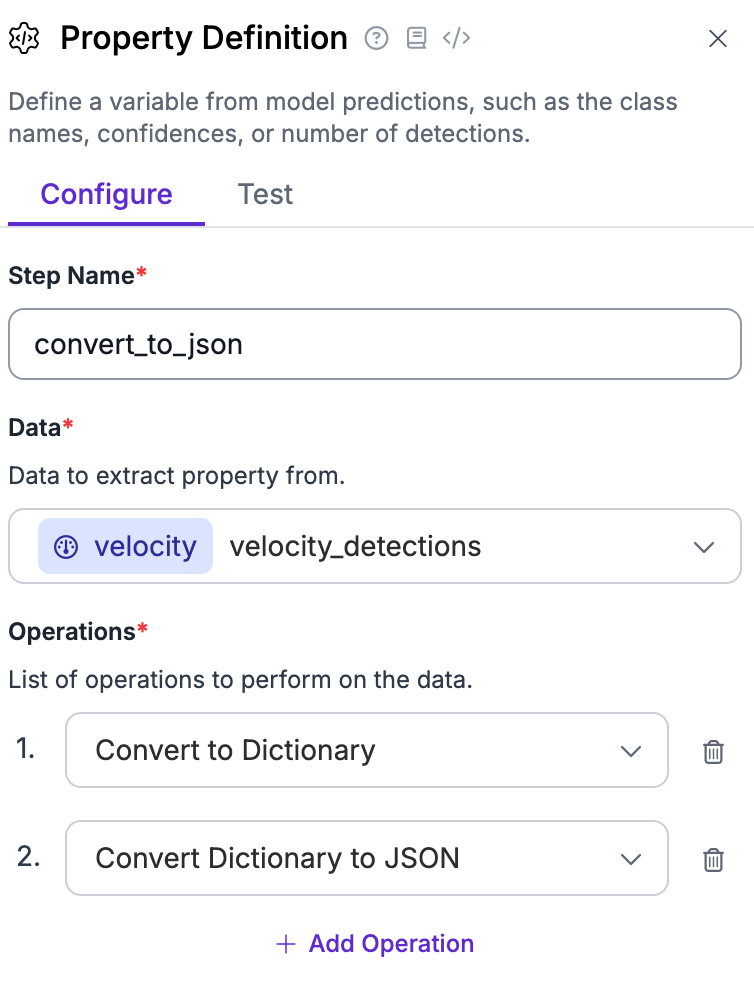Expand the second operation's chevron arrow

click(631, 859)
